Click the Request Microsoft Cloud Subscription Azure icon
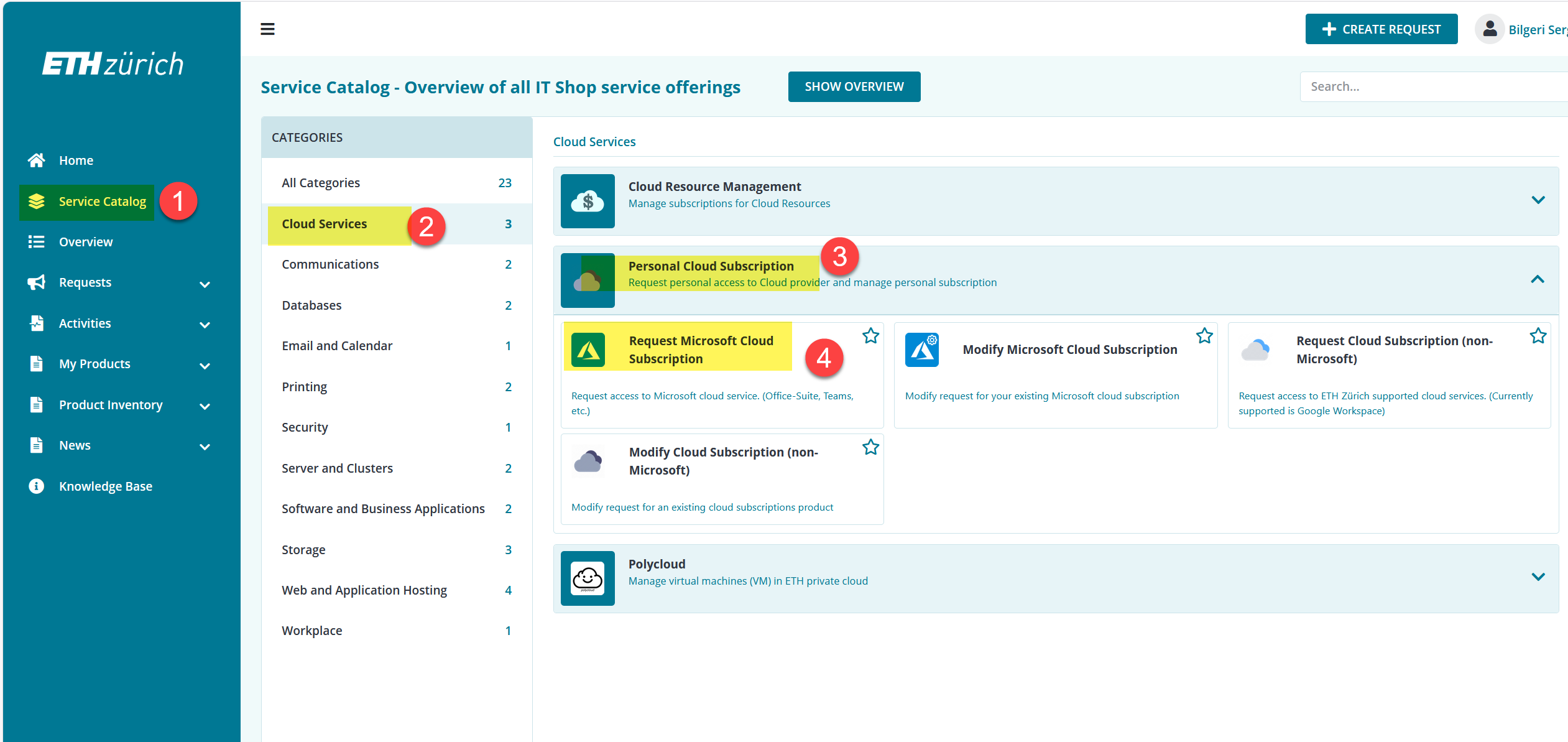 pos(588,350)
